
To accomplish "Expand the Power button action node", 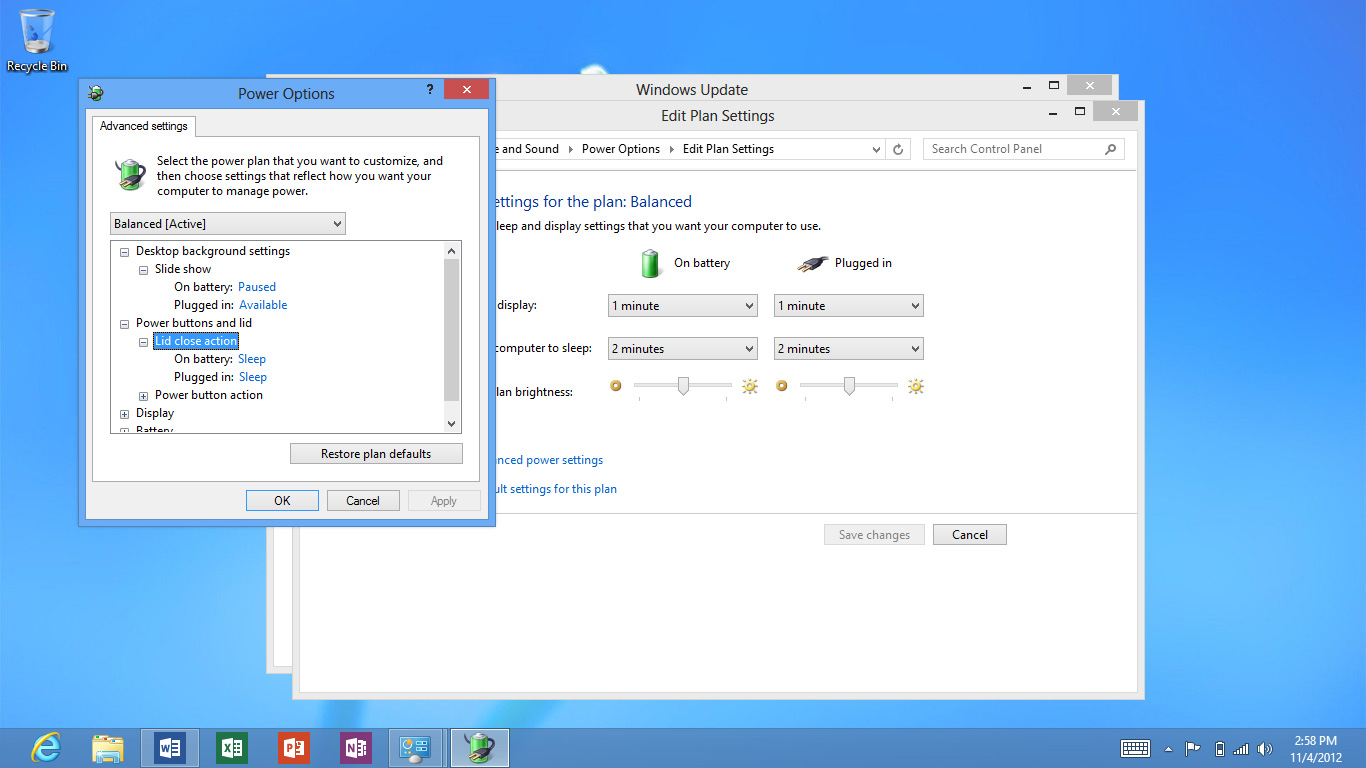I will coord(144,396).
